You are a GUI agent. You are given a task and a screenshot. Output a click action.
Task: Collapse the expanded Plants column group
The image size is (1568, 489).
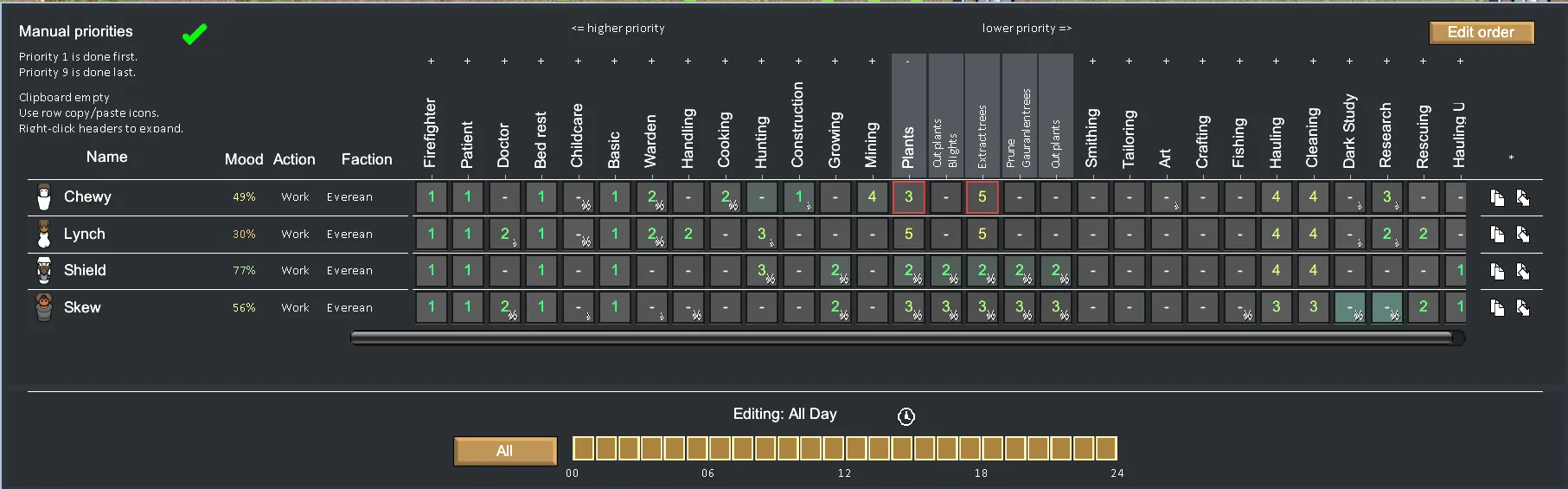click(x=907, y=61)
